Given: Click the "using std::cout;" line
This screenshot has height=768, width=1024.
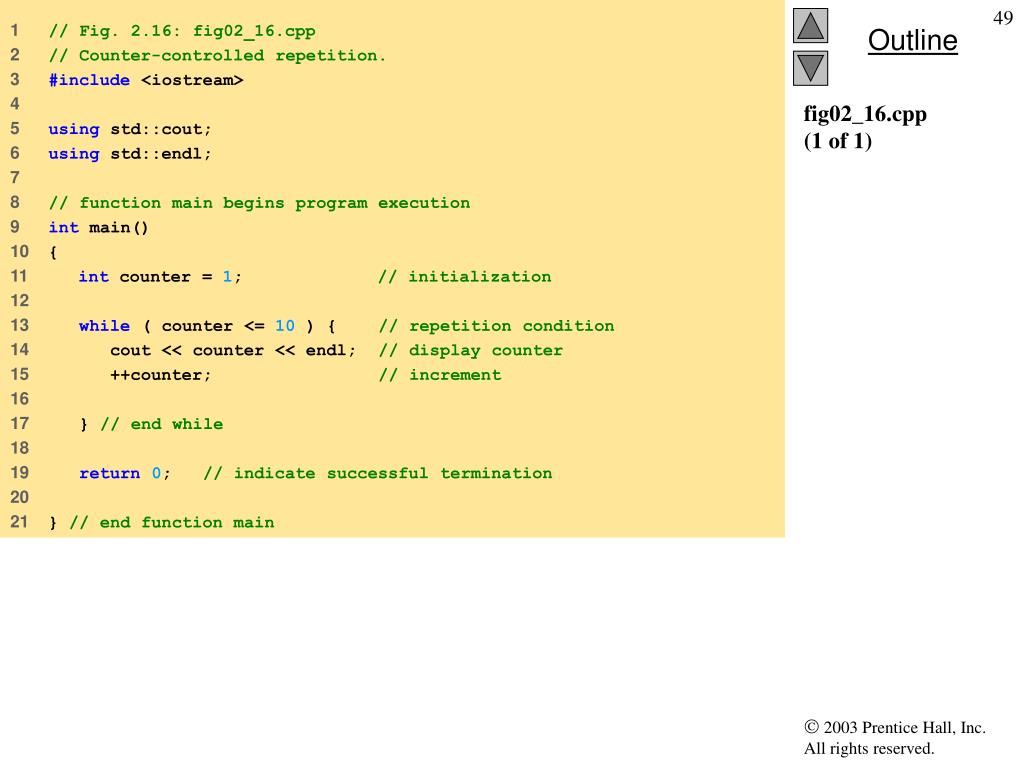Looking at the screenshot, I should tap(130, 129).
